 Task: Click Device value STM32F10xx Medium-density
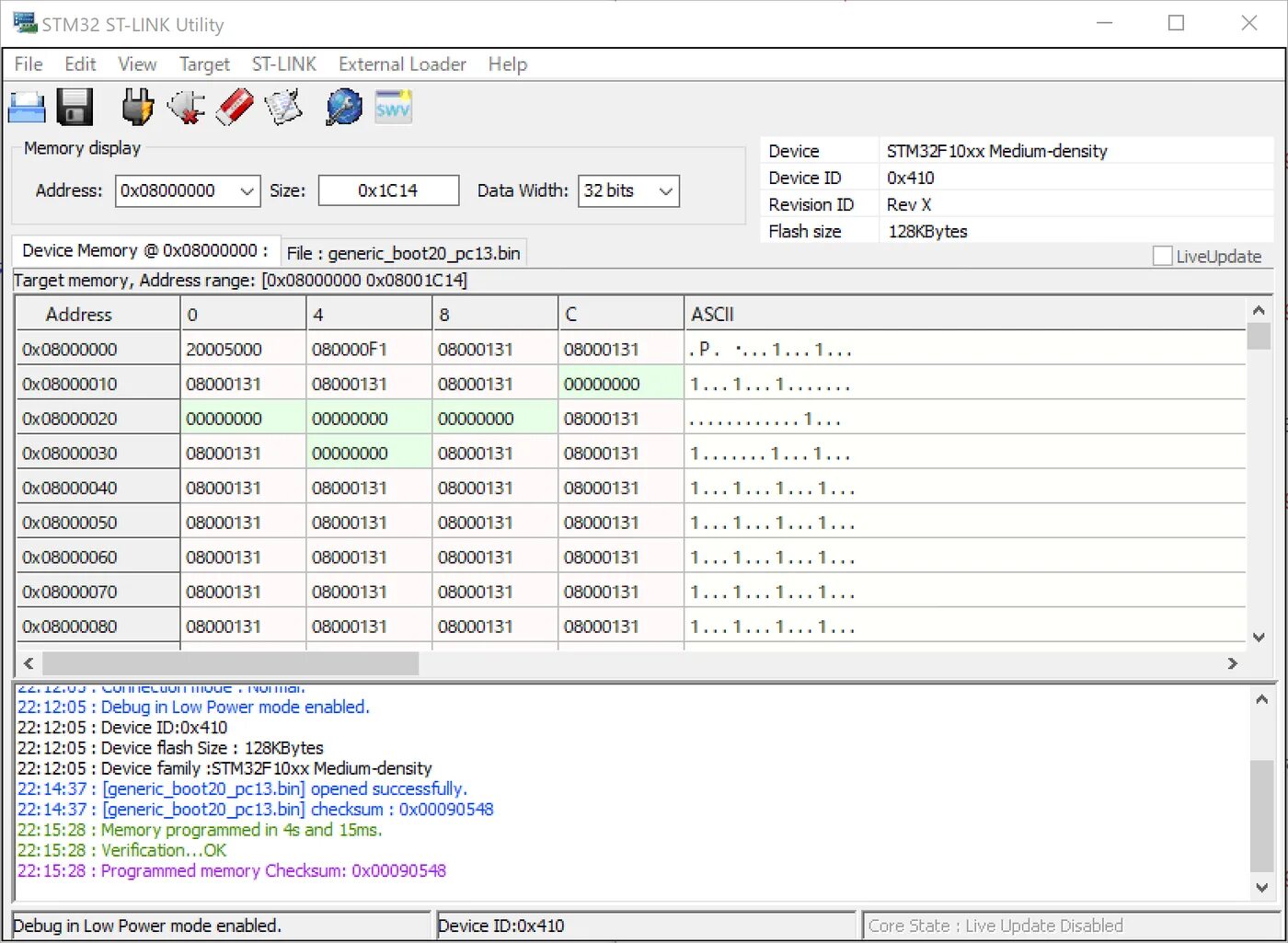pos(996,151)
